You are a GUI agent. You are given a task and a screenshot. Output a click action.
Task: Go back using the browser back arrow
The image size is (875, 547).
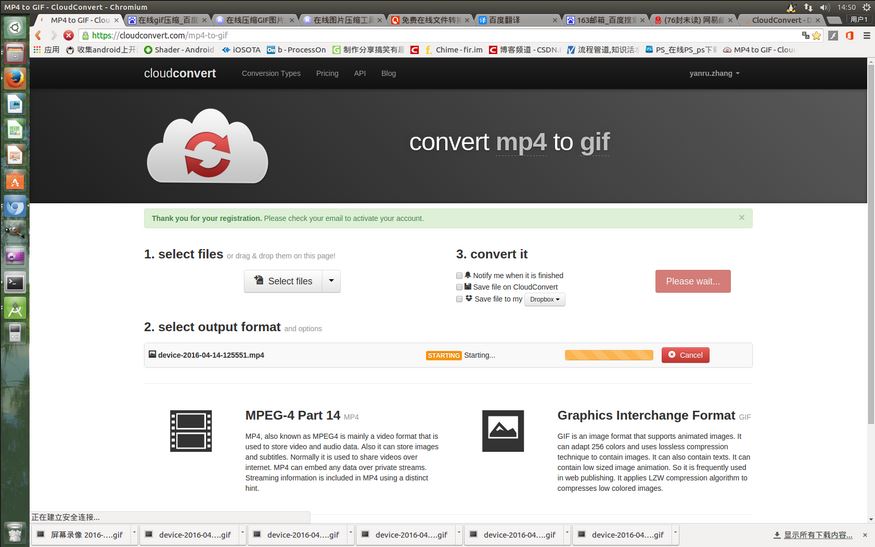pyautogui.click(x=39, y=35)
